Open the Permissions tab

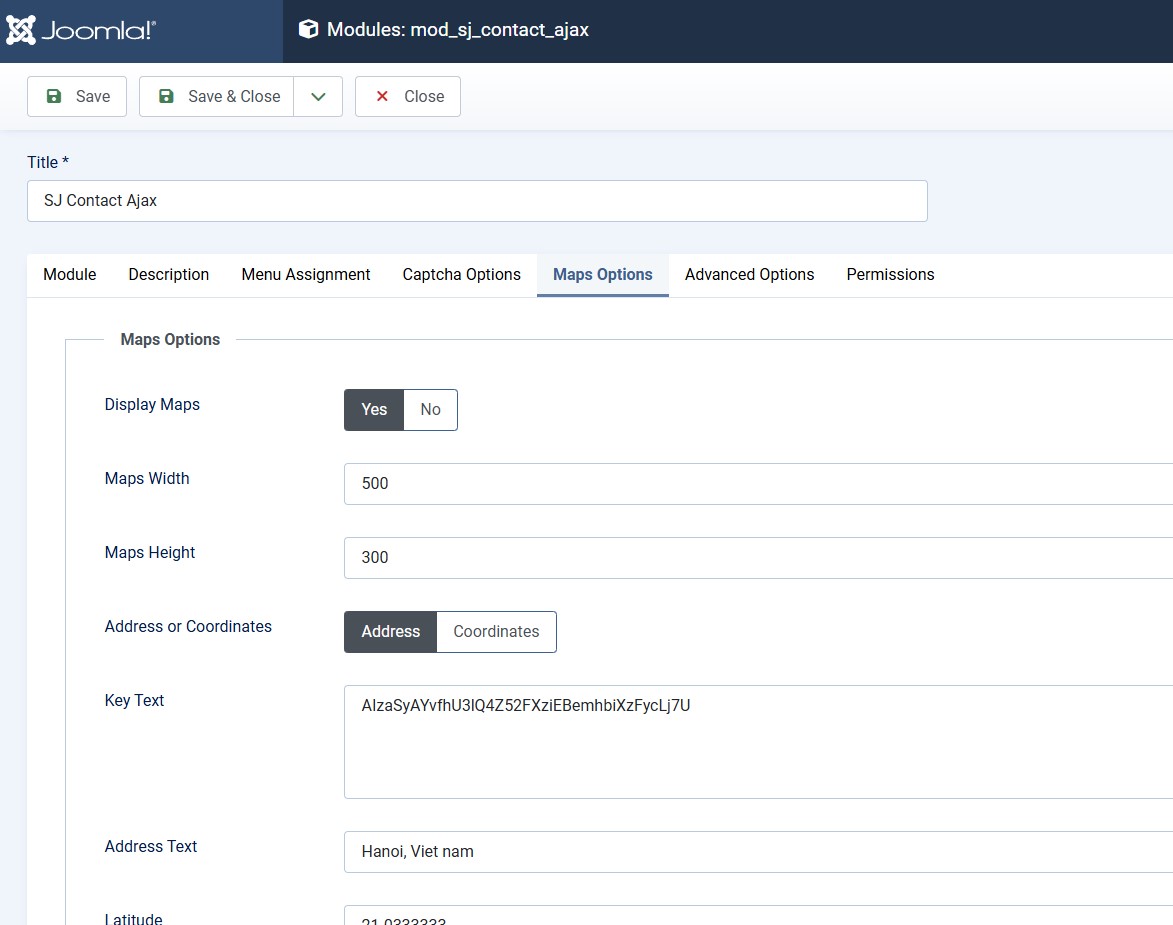pos(890,275)
